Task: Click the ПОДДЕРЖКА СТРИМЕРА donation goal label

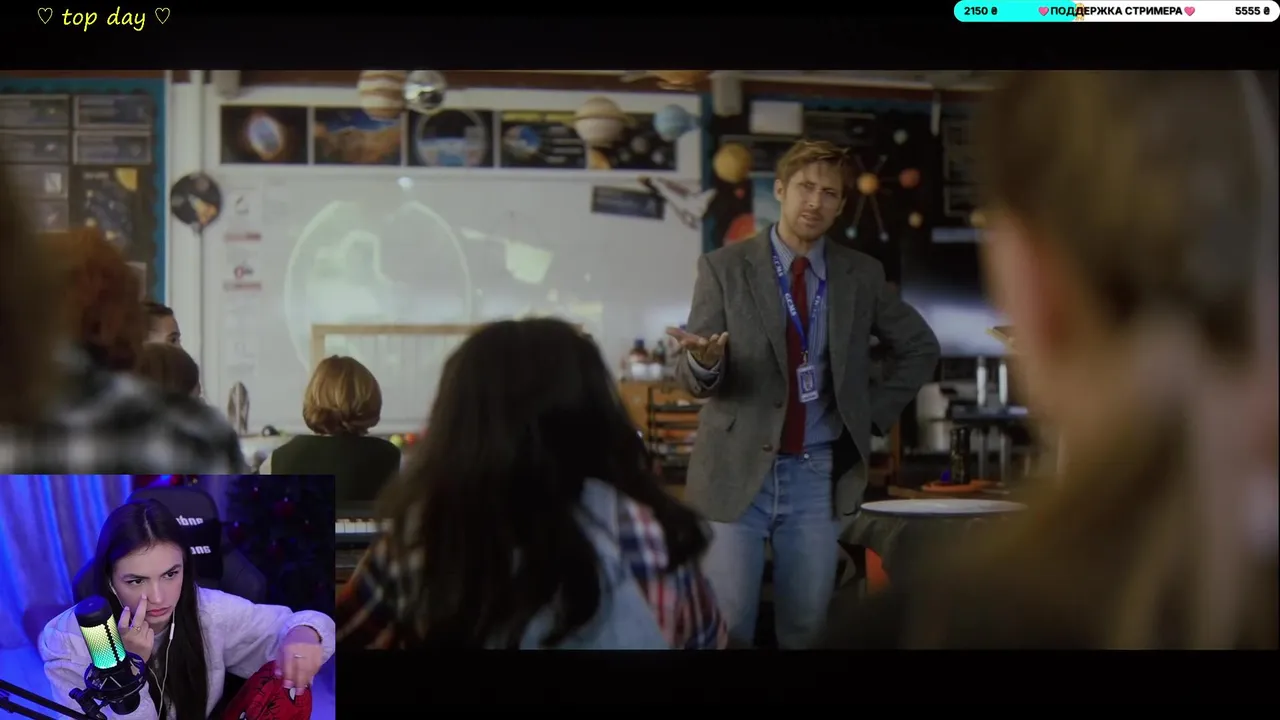Action: tap(1116, 11)
